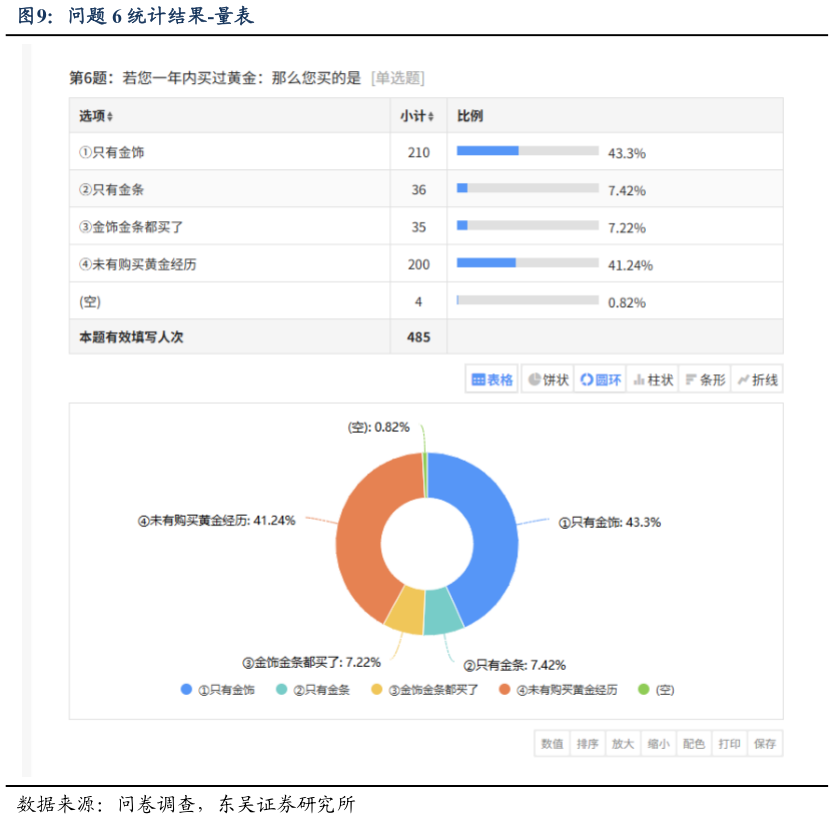The width and height of the screenshot is (834, 819).
Task: Click table row text ③金饰金条都买了
Action: (x=131, y=227)
